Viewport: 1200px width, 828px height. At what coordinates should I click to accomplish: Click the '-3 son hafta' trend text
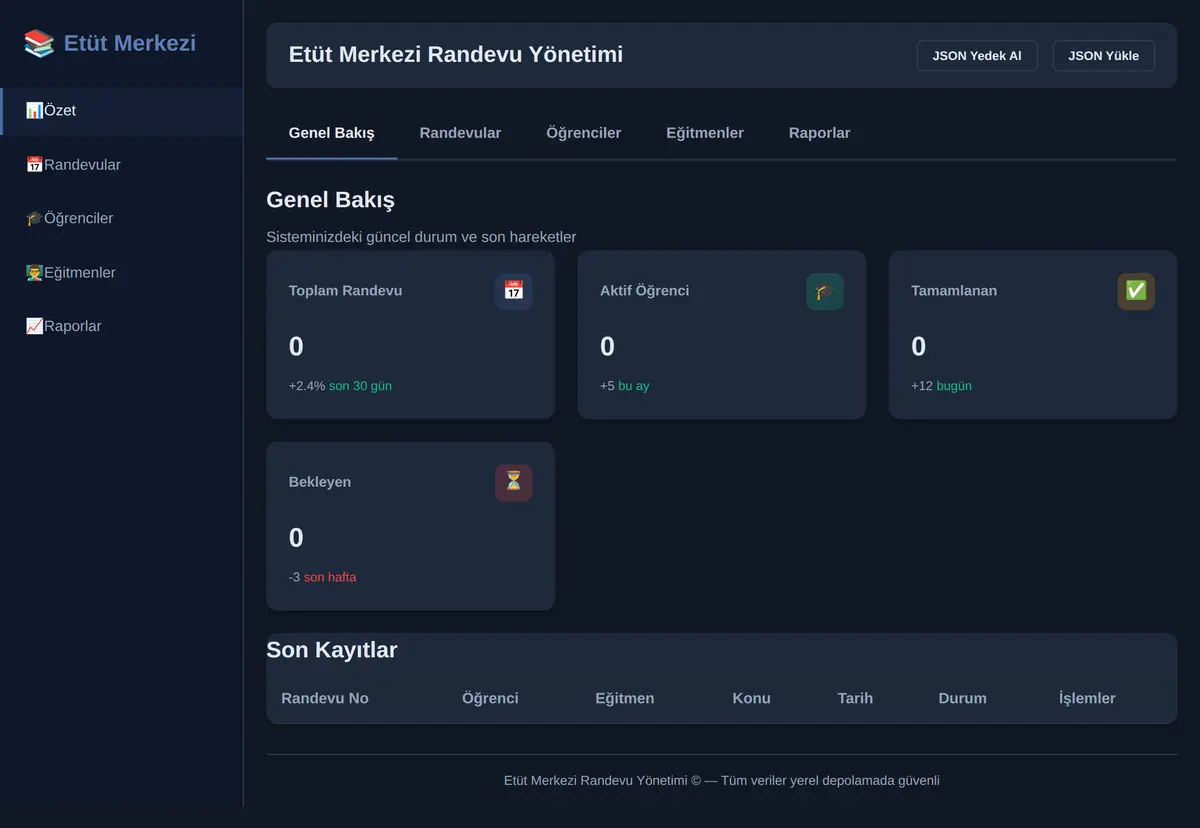[x=322, y=577]
